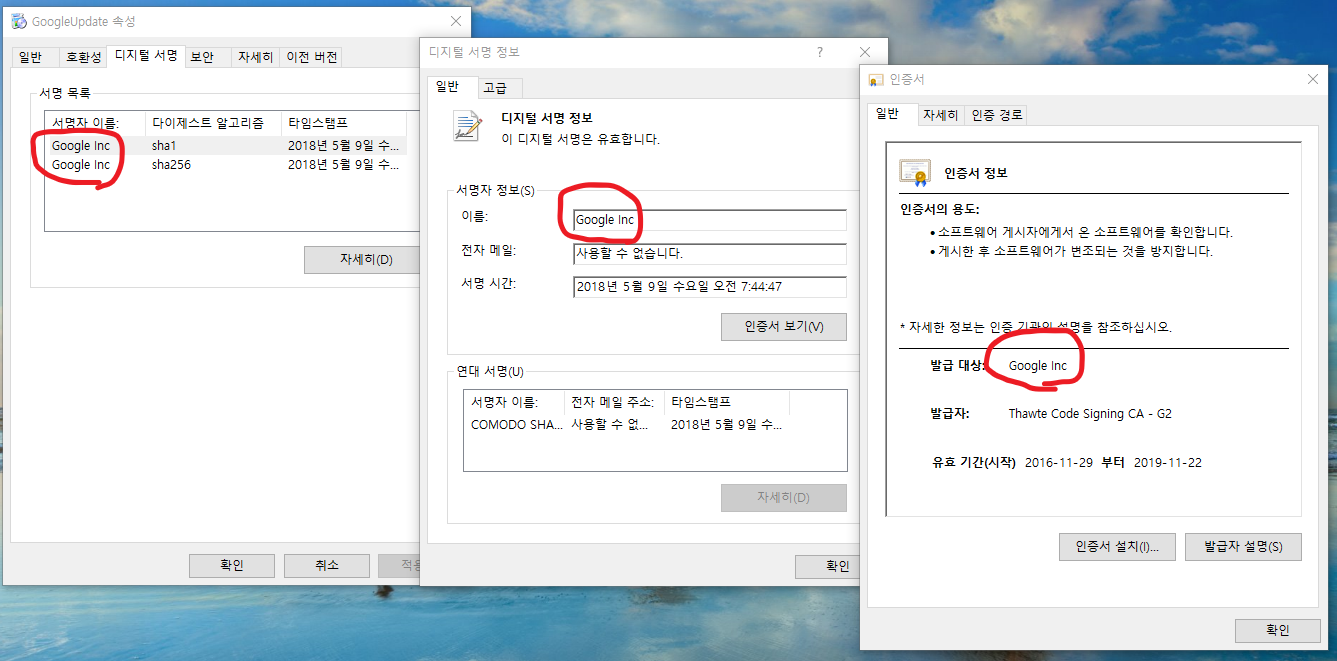1337x661 pixels.
Task: Click the help question mark in 디지털 서명 정보
Action: coord(820,52)
